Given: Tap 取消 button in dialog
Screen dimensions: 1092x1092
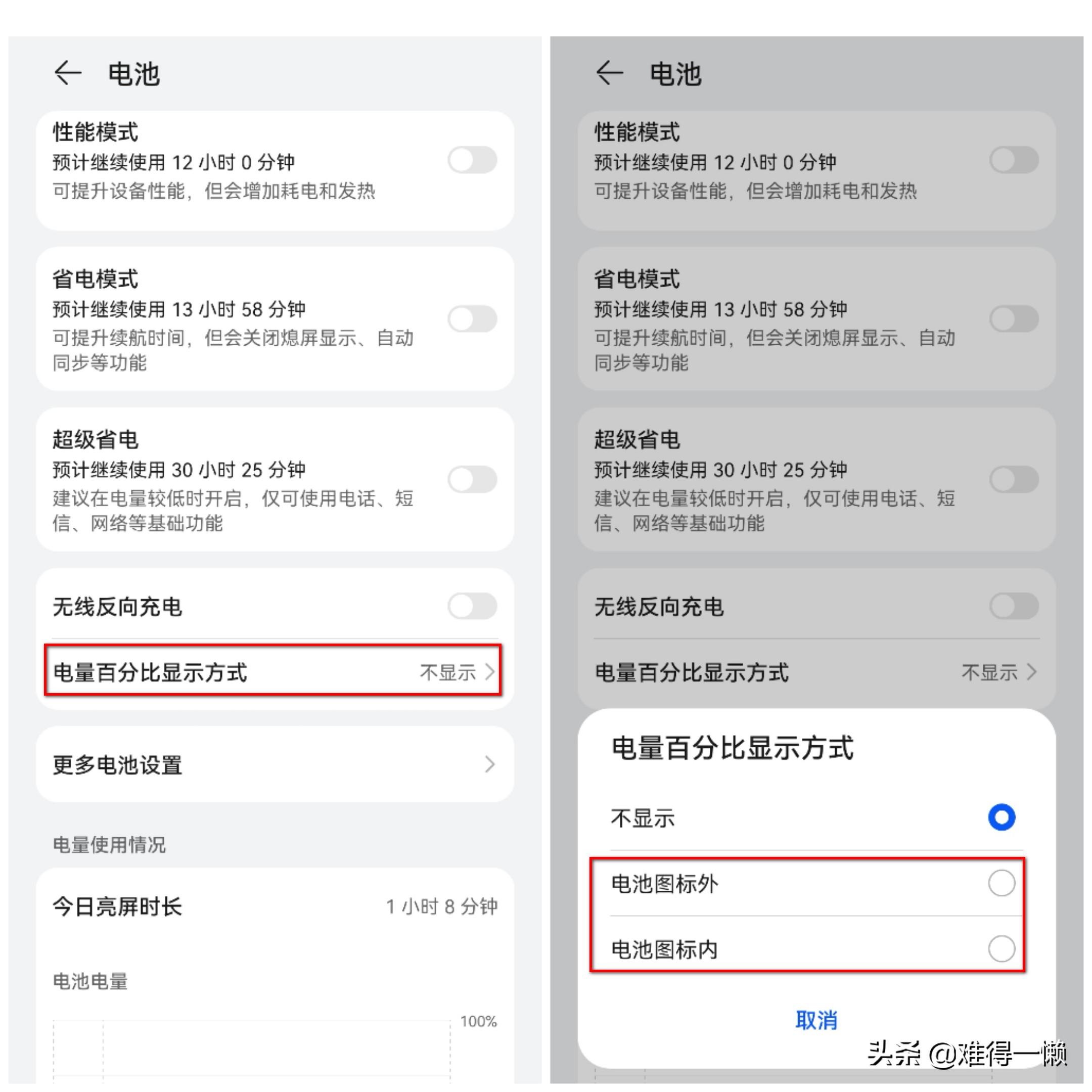Looking at the screenshot, I should coord(816,1021).
